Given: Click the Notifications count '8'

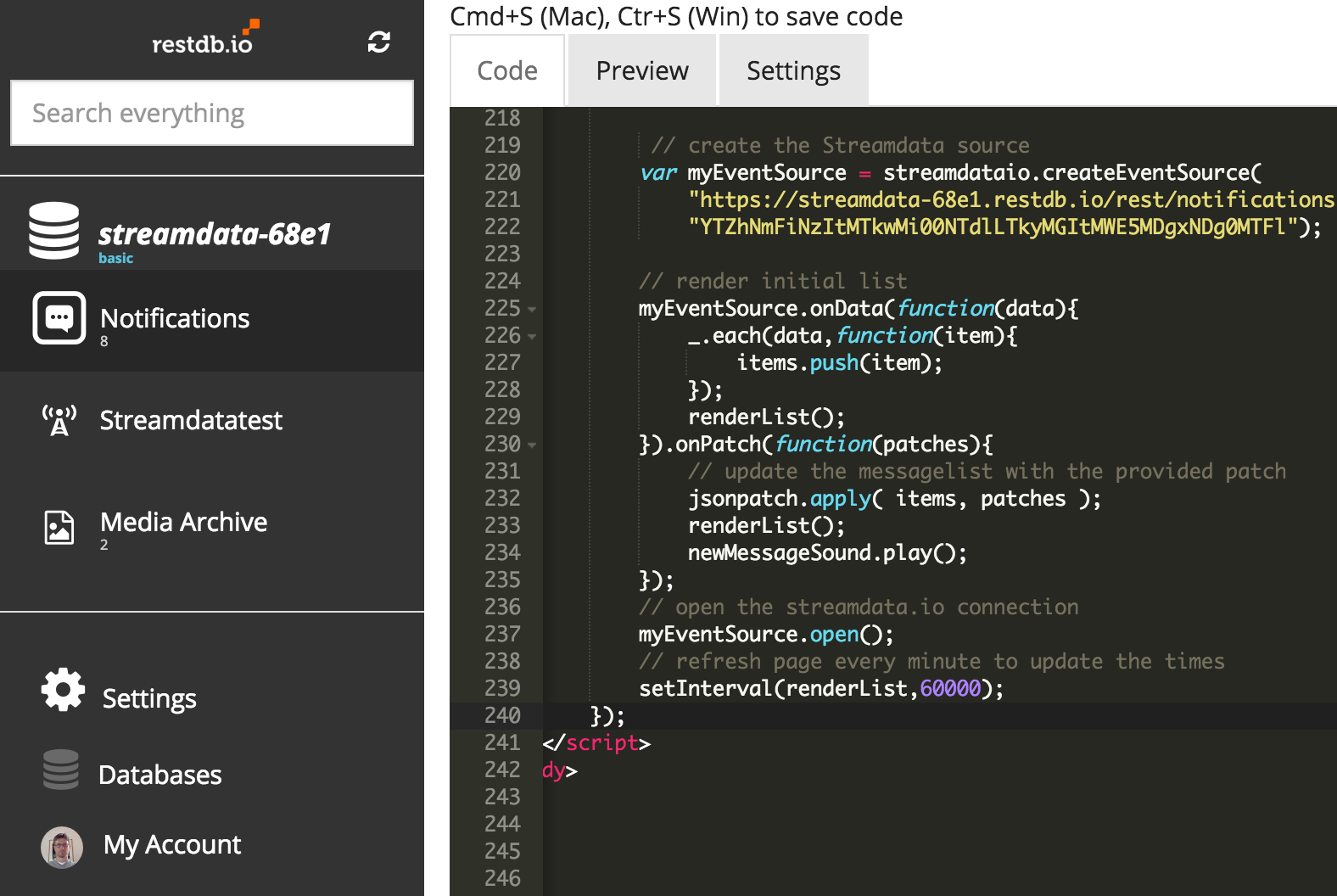Looking at the screenshot, I should tap(104, 341).
